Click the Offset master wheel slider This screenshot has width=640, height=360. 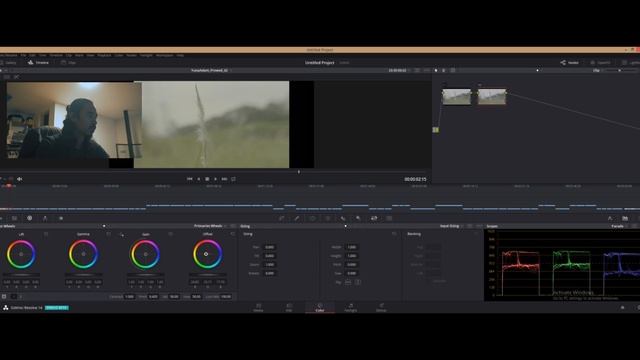click(207, 275)
